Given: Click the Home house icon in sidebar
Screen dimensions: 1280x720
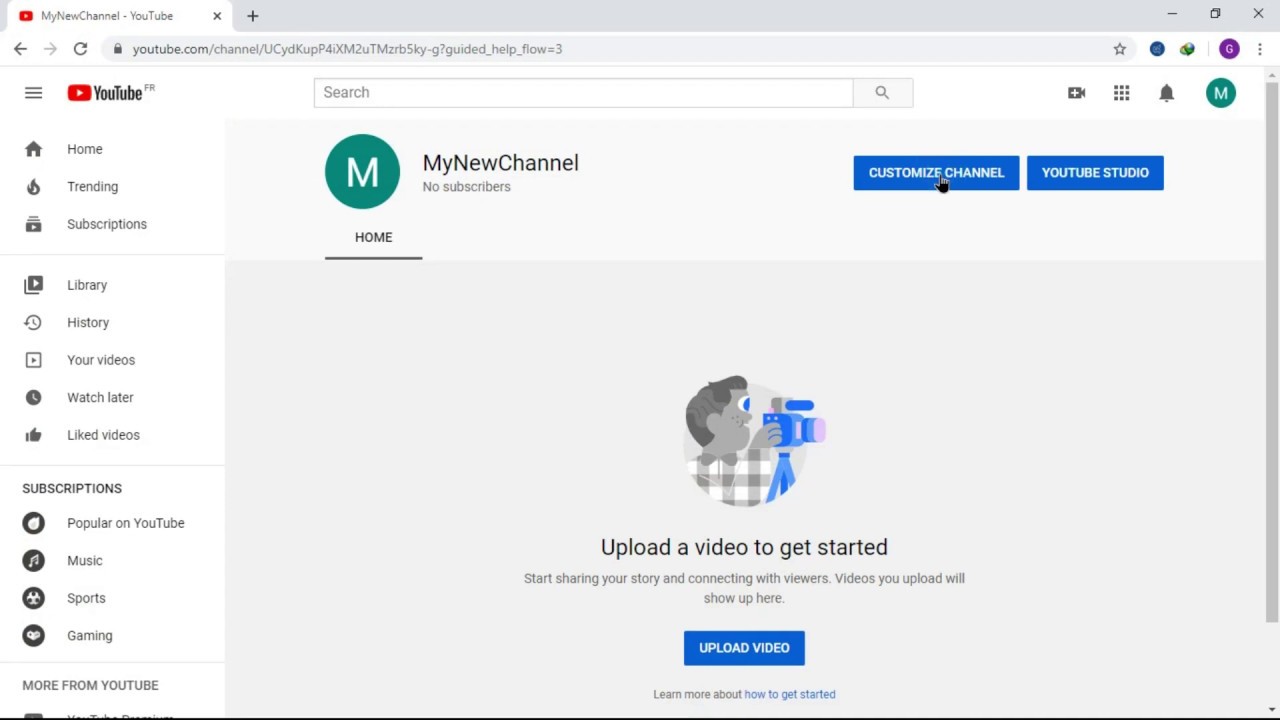Looking at the screenshot, I should point(33,149).
